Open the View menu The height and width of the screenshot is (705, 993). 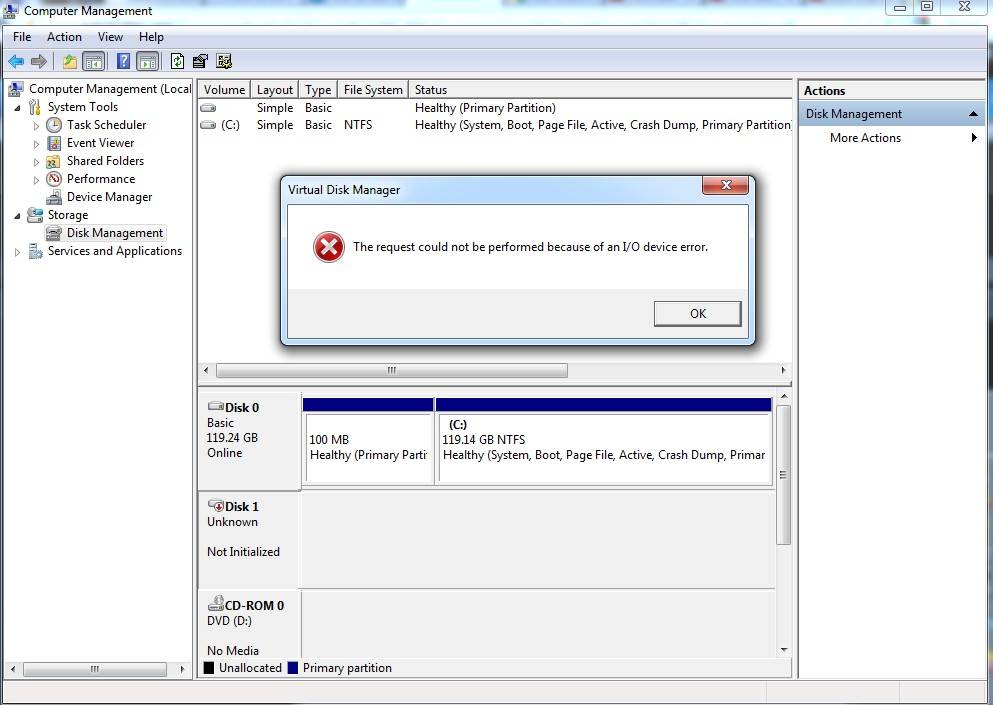click(x=110, y=37)
